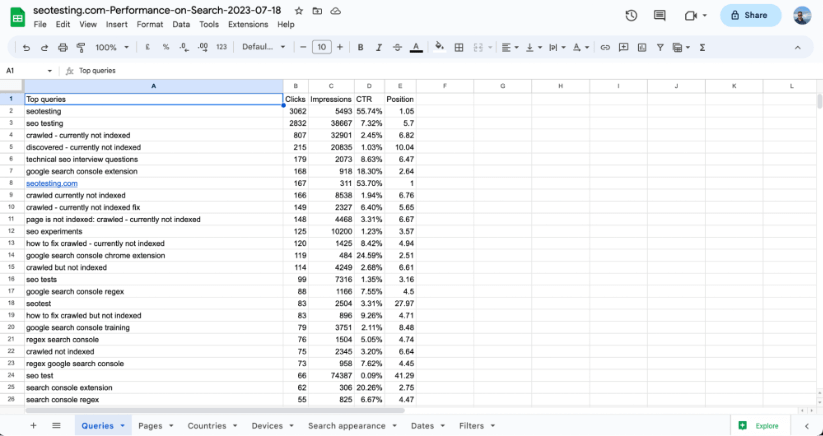Screen dimensions: 823x436
Task: Open the 123 more formats menu
Action: (x=221, y=47)
